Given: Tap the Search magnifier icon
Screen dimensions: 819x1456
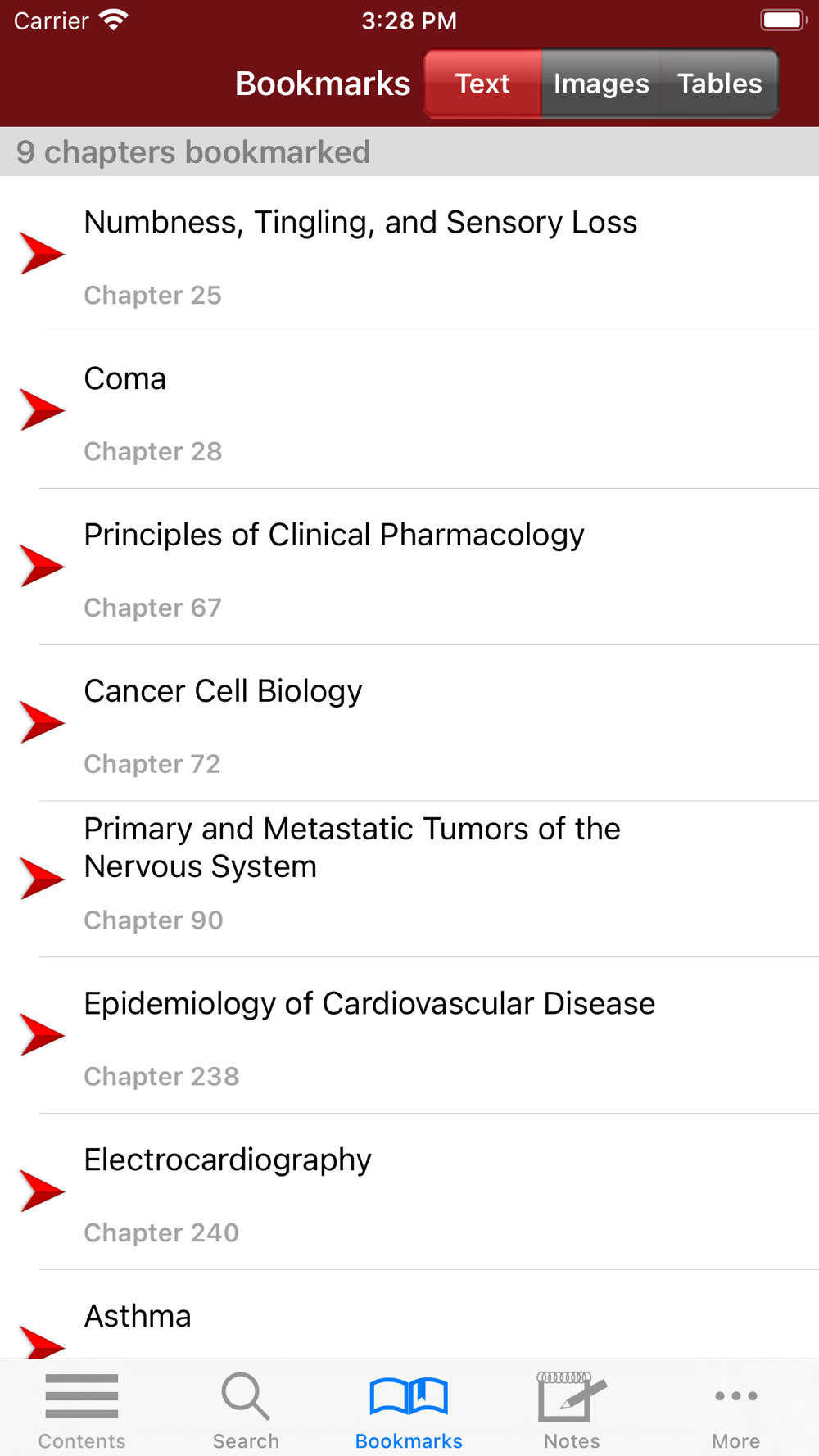Looking at the screenshot, I should [x=245, y=1396].
